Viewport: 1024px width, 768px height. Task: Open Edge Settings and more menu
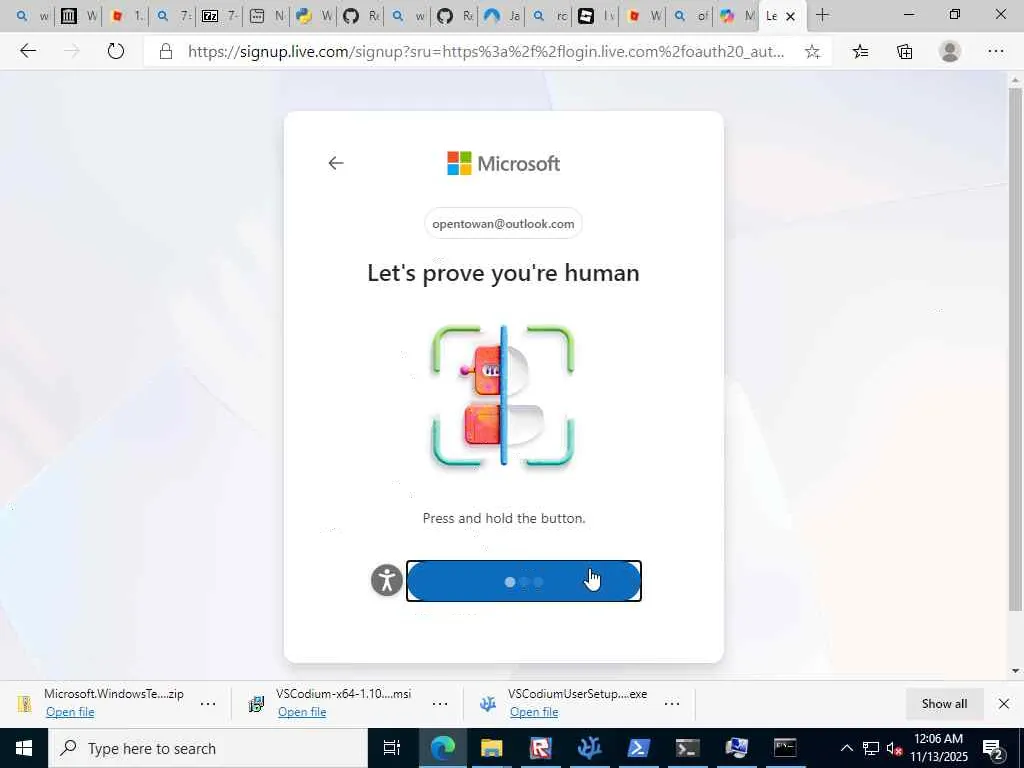point(996,51)
